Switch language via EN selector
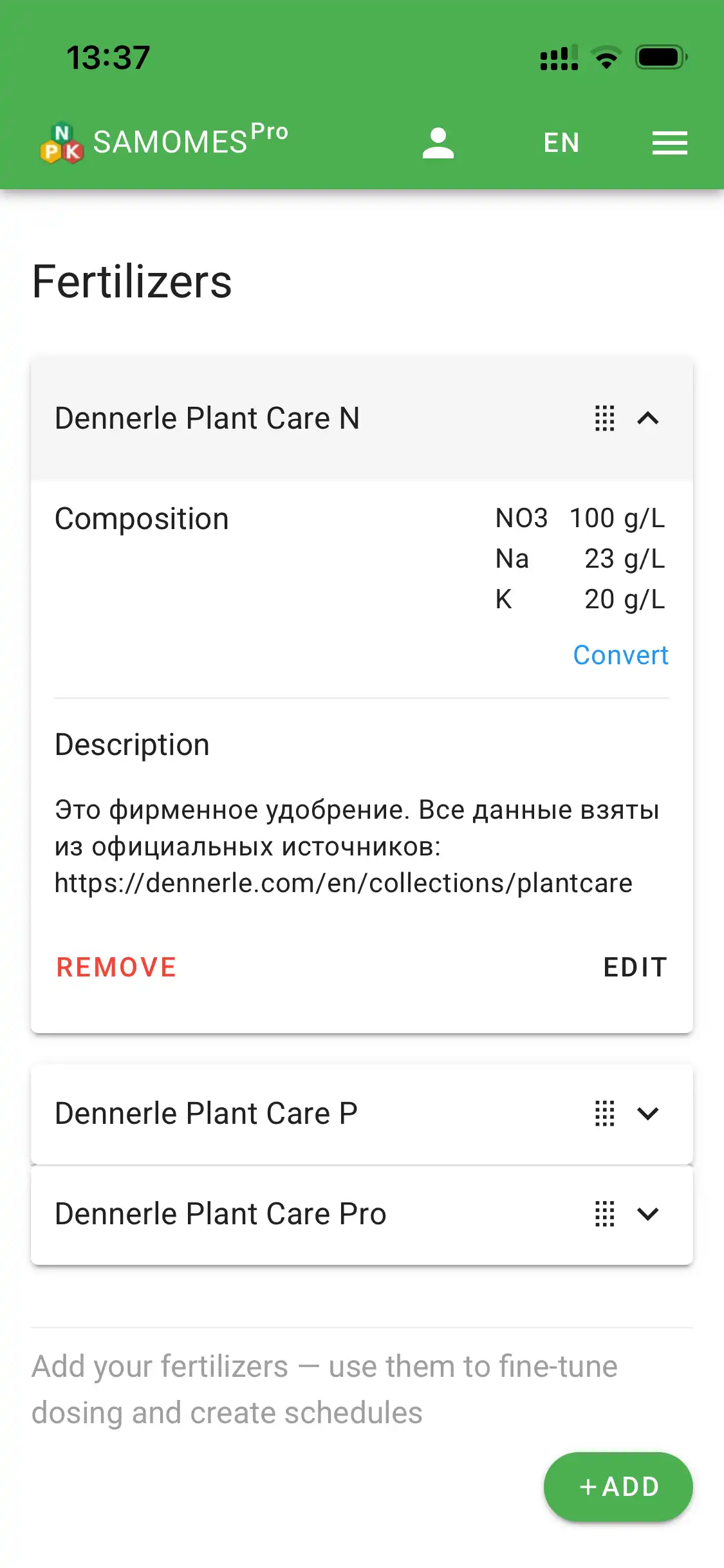Screen dimensions: 724x1568 click(x=561, y=143)
